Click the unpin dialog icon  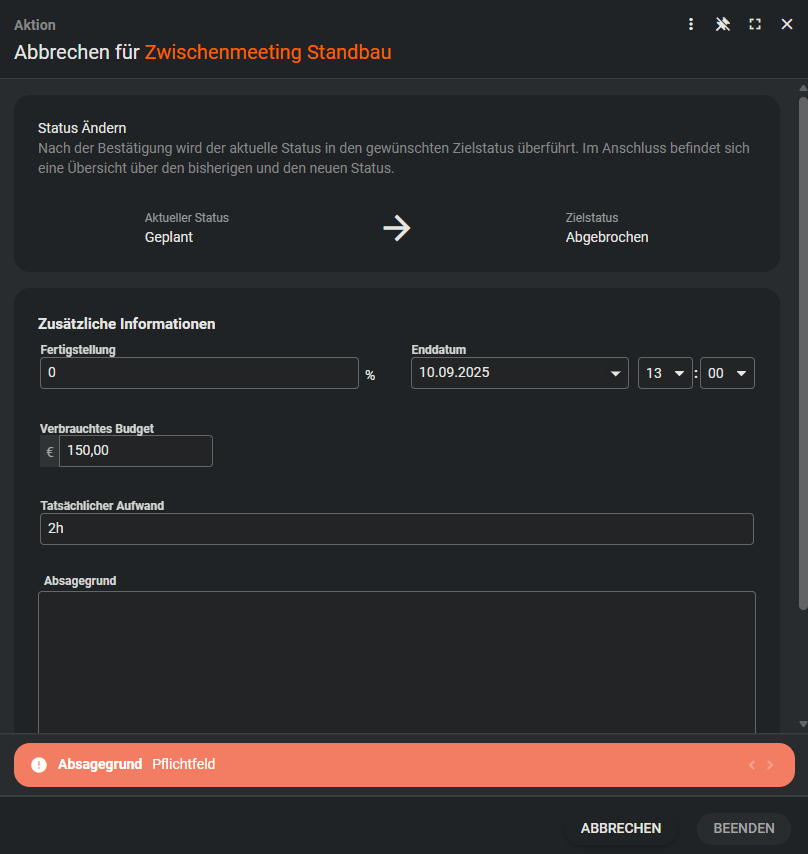click(x=723, y=24)
